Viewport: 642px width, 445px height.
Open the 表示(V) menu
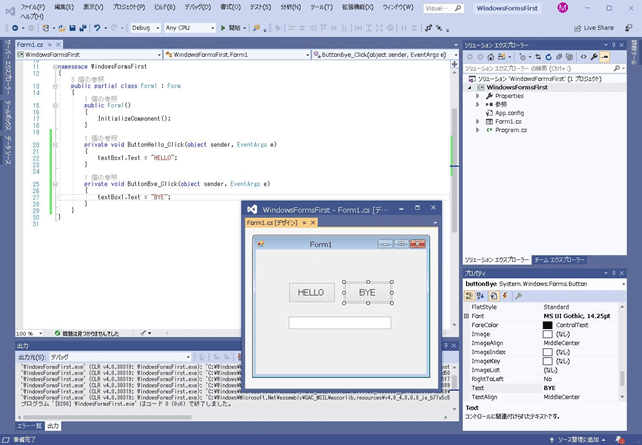[x=93, y=7]
